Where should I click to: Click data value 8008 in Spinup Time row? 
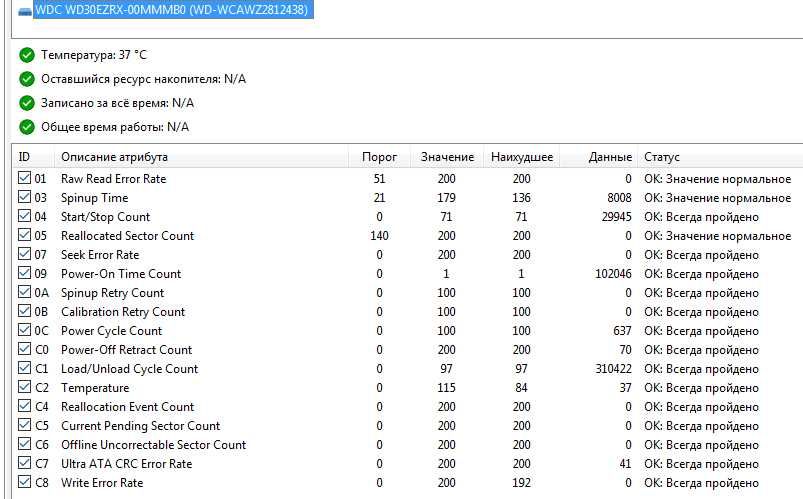coord(619,198)
